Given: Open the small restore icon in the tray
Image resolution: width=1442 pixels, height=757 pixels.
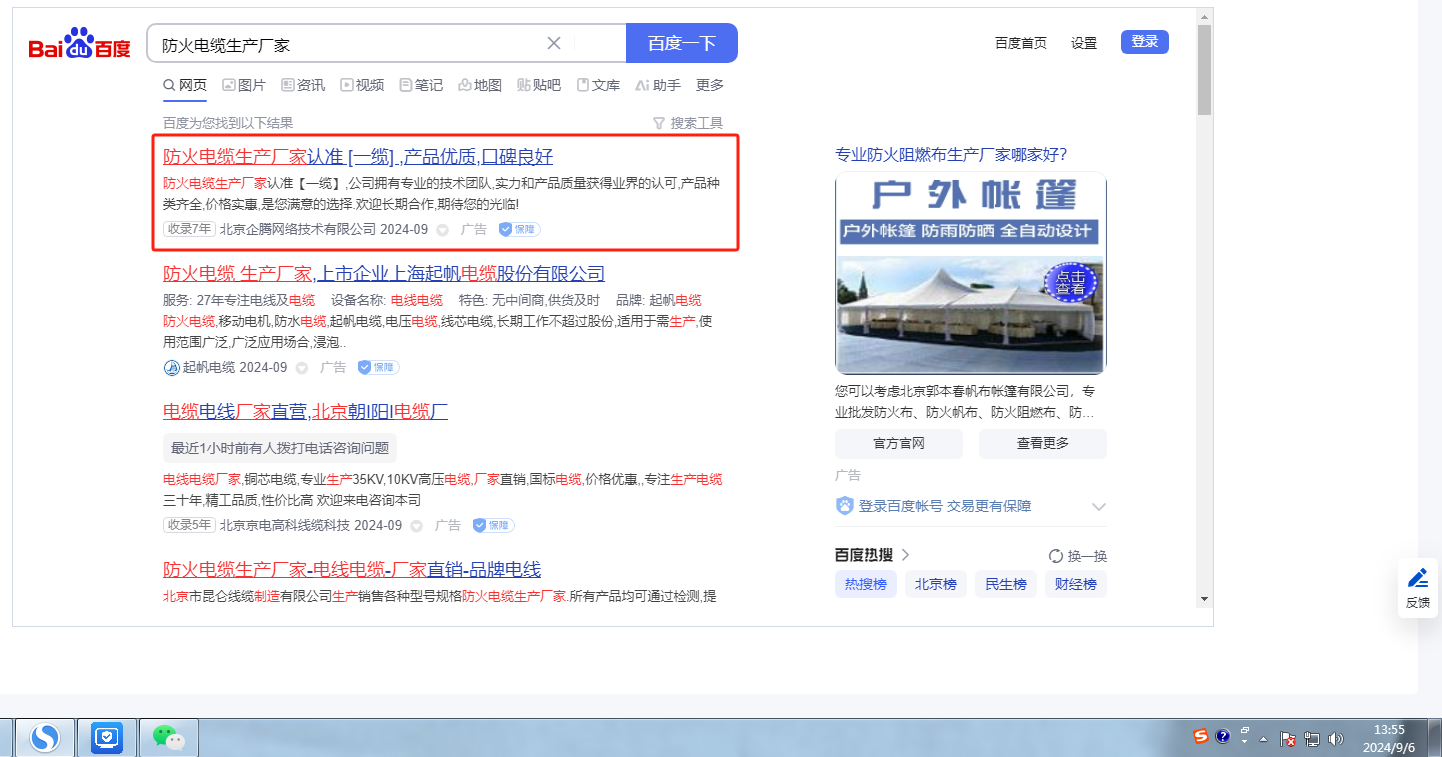Looking at the screenshot, I should point(1245,731).
